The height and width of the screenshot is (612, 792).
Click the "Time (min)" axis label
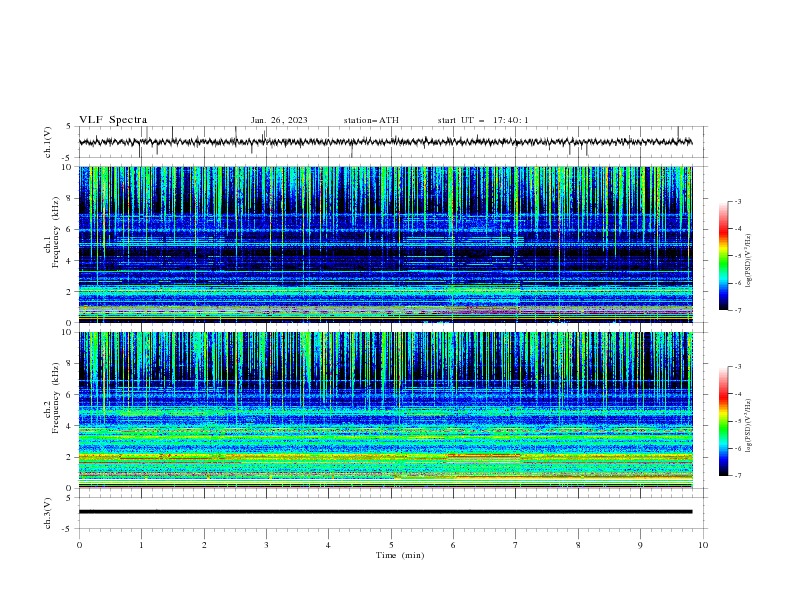400,555
